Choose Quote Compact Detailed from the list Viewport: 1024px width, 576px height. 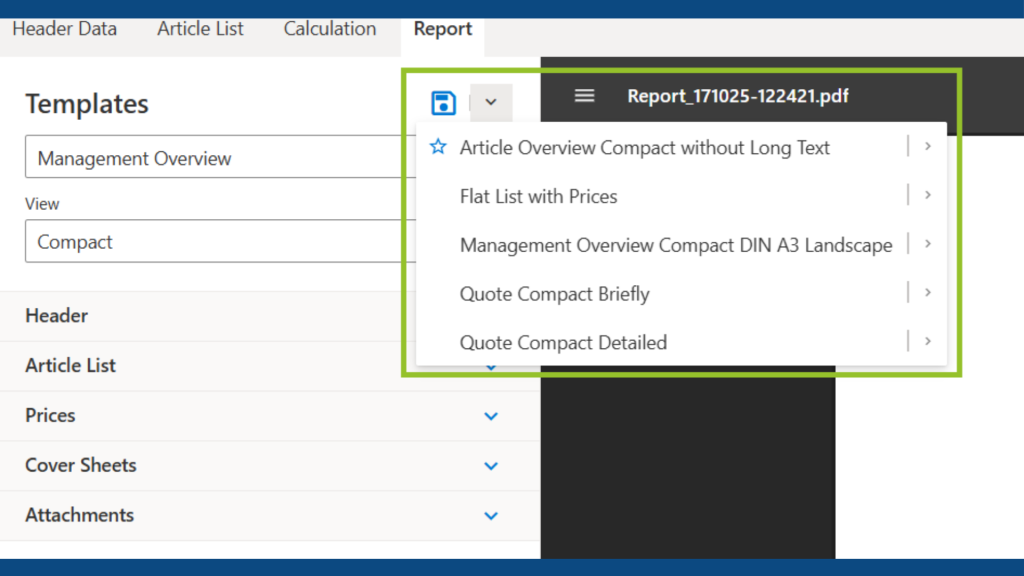pyautogui.click(x=563, y=342)
